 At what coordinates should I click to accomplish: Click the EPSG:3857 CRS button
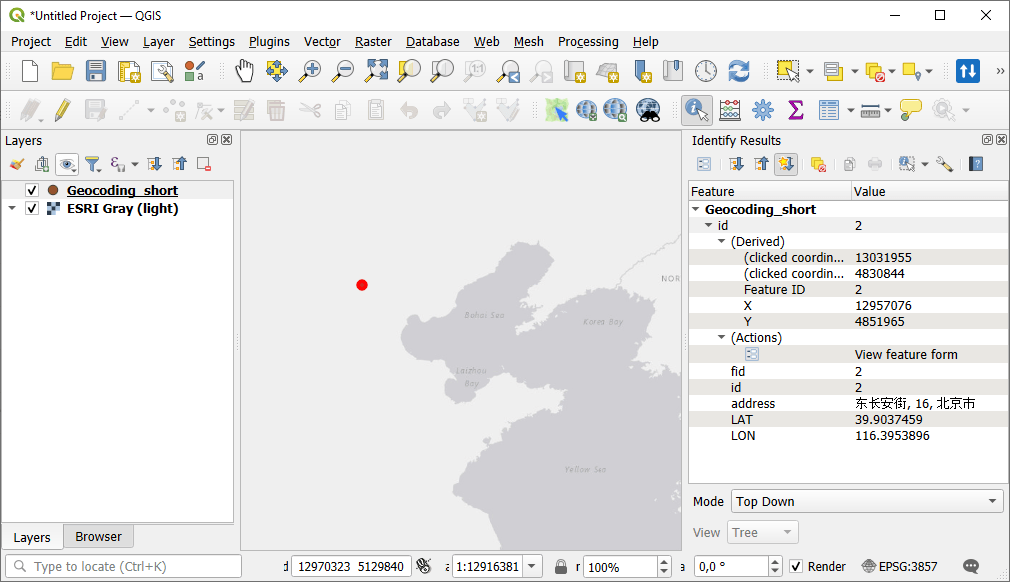pos(900,567)
